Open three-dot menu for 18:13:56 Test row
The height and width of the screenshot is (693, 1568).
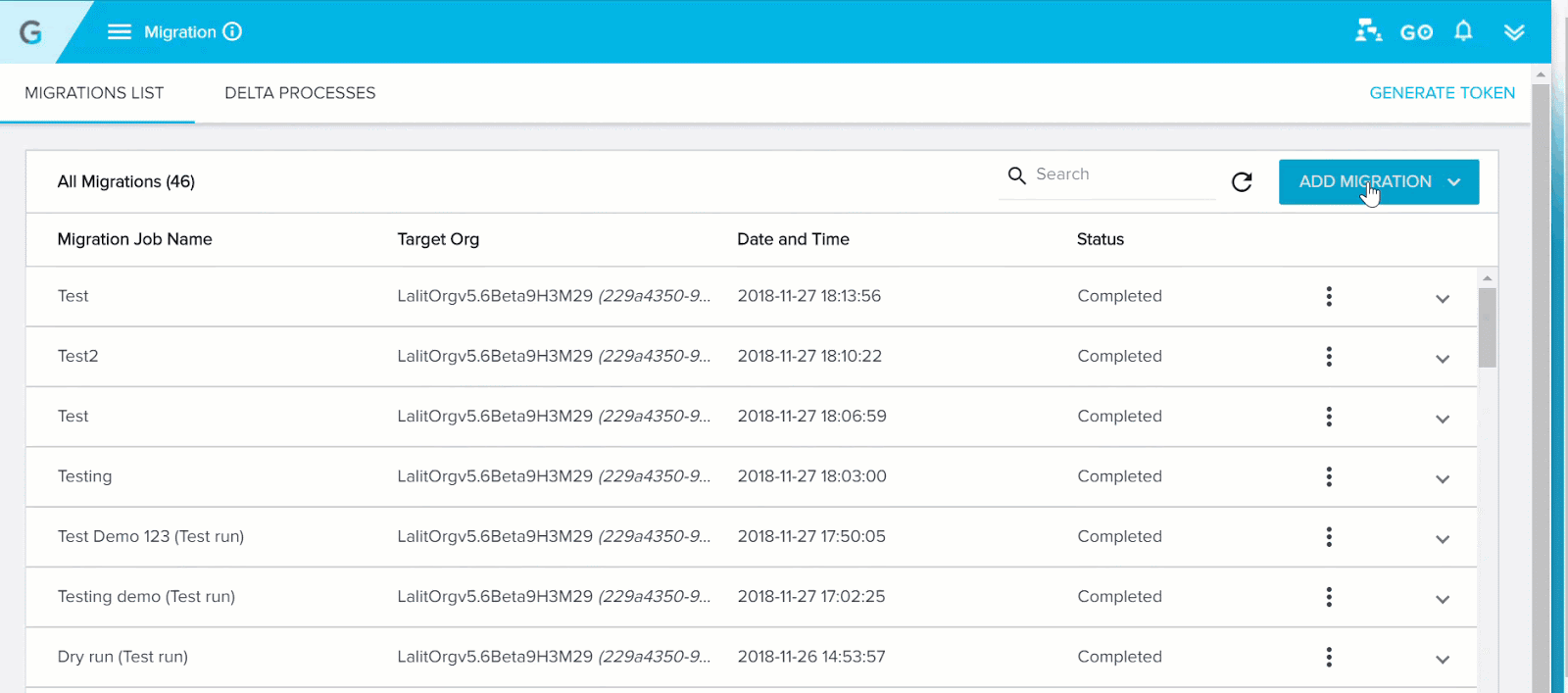pyautogui.click(x=1329, y=296)
